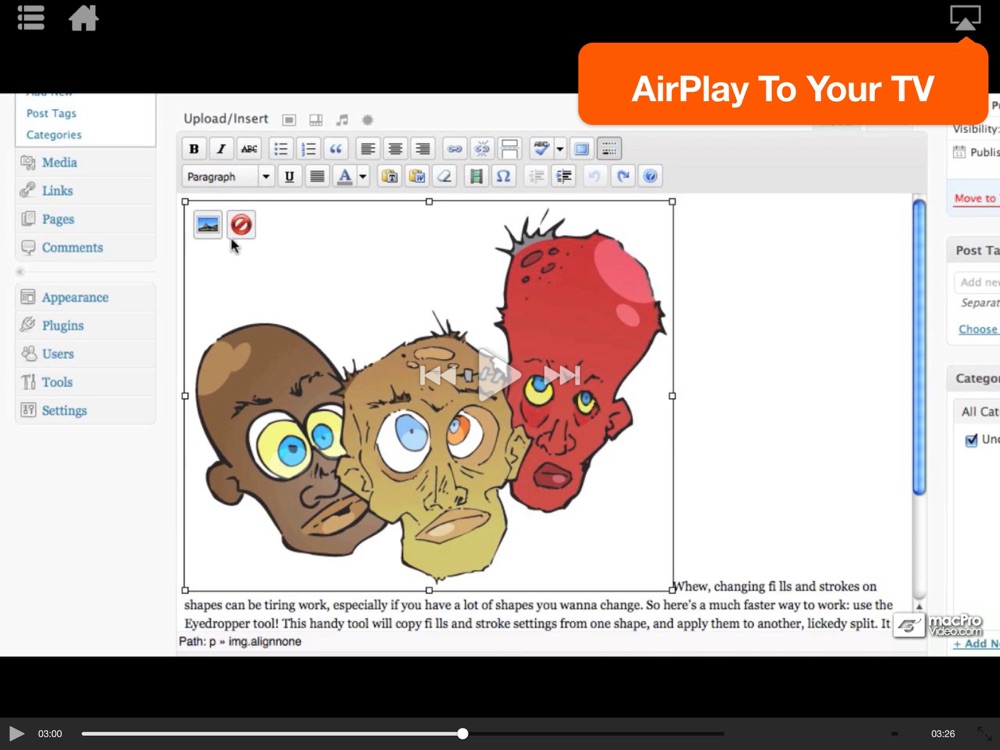Image resolution: width=1000 pixels, height=750 pixels.
Task: Toggle the Uncategorized category checkbox
Action: coord(971,439)
